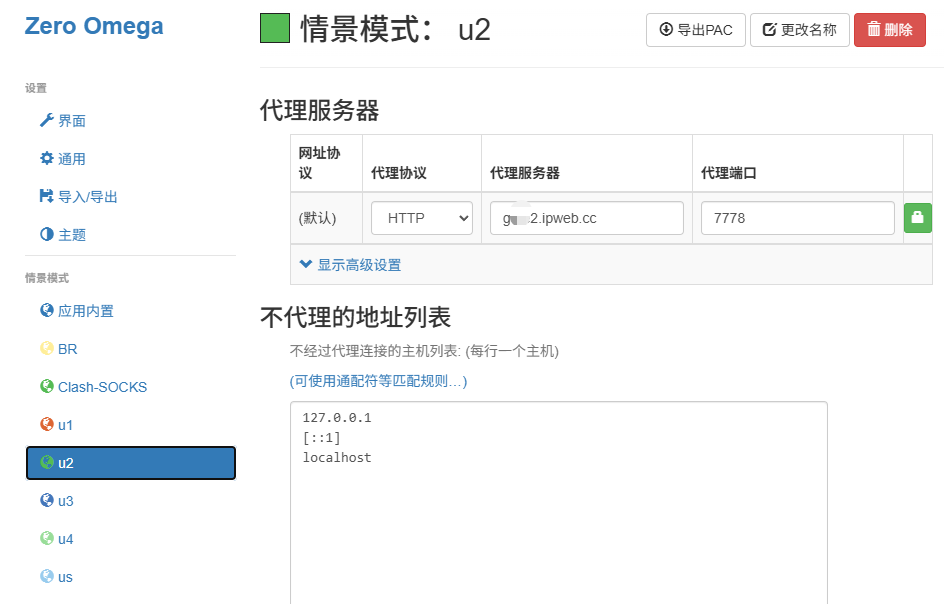Select the highlighted u2 profile

click(131, 462)
